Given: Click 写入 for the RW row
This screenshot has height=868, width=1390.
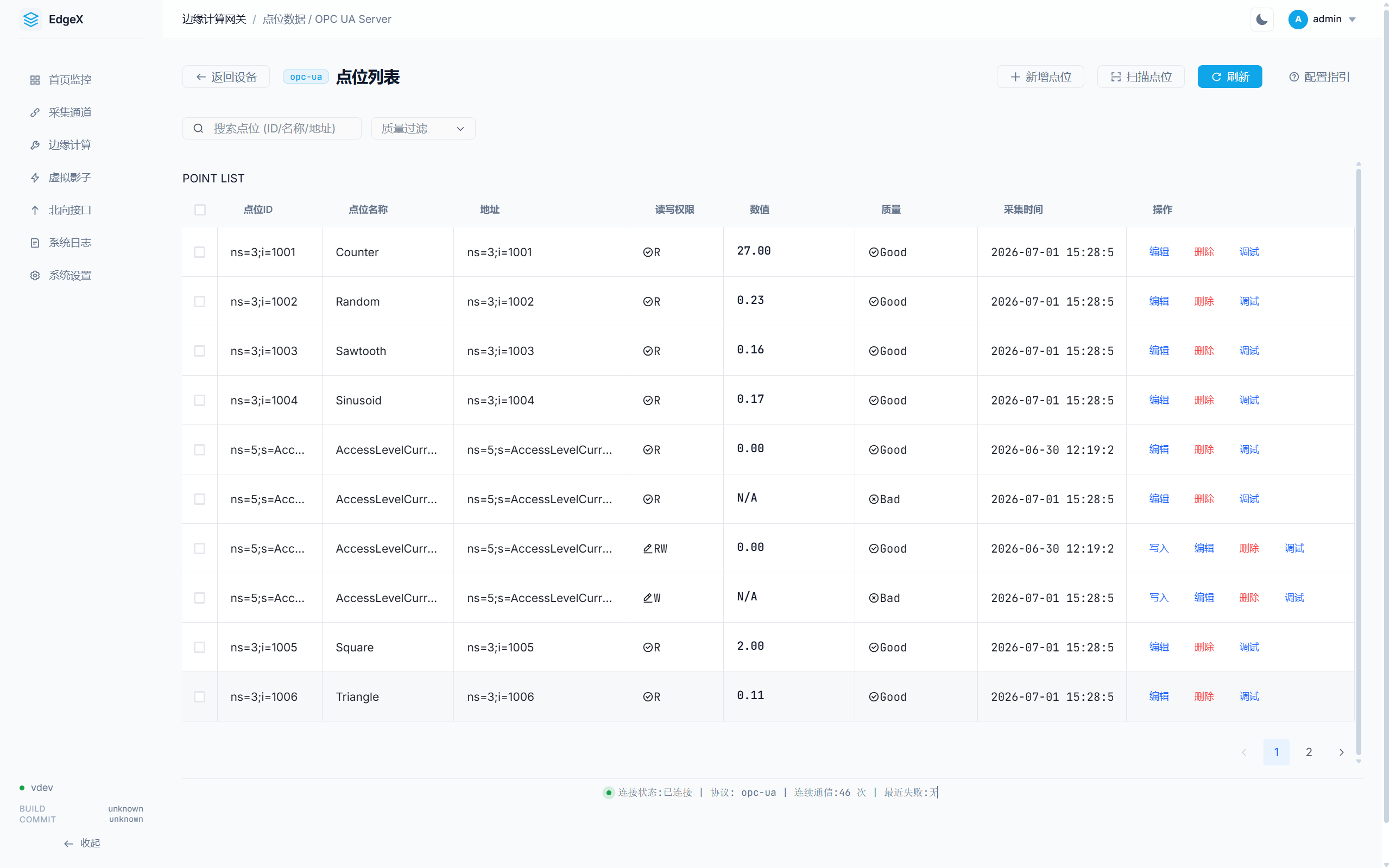Looking at the screenshot, I should (1159, 548).
